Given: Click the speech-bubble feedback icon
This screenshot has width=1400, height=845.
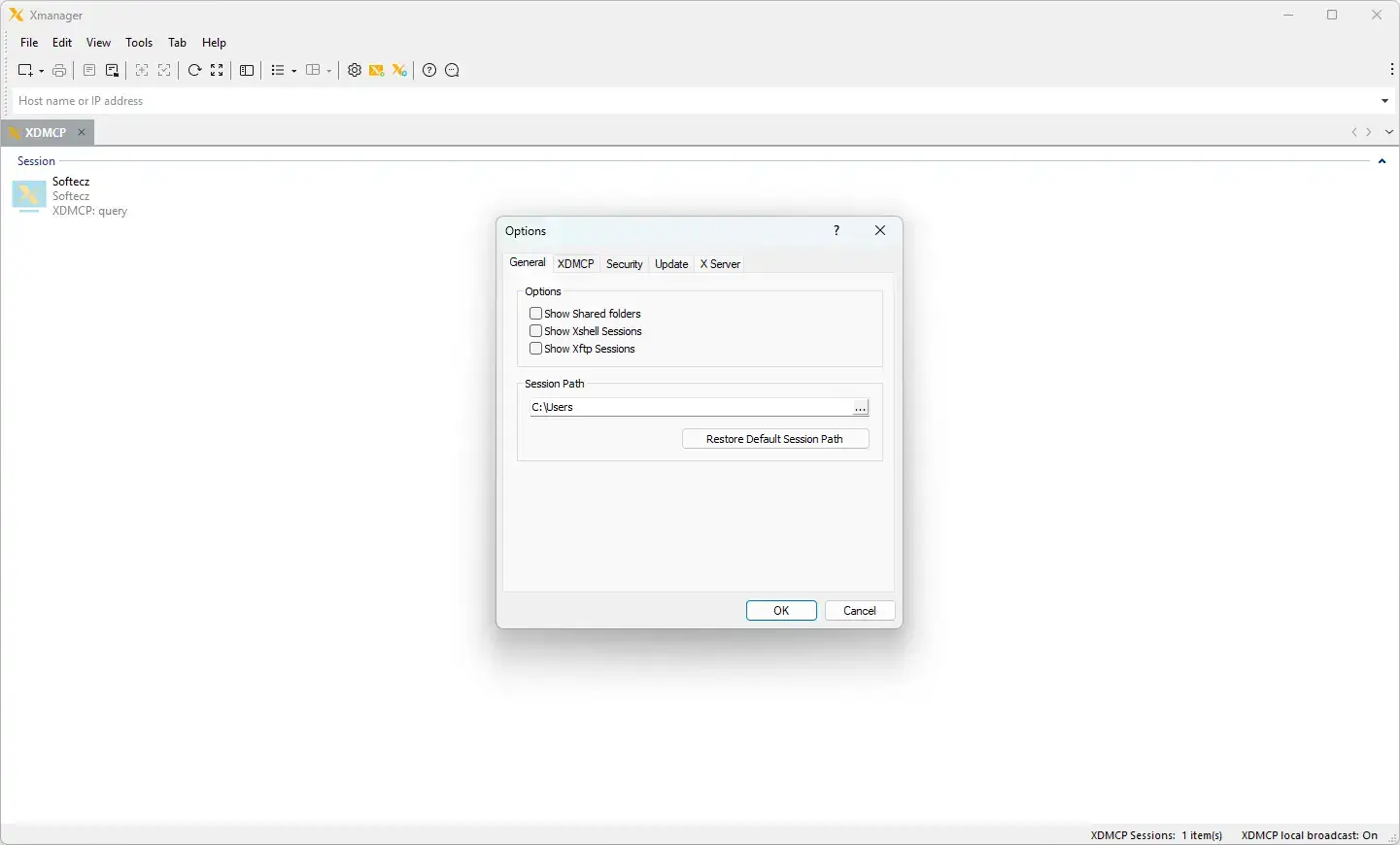Looking at the screenshot, I should [x=452, y=70].
